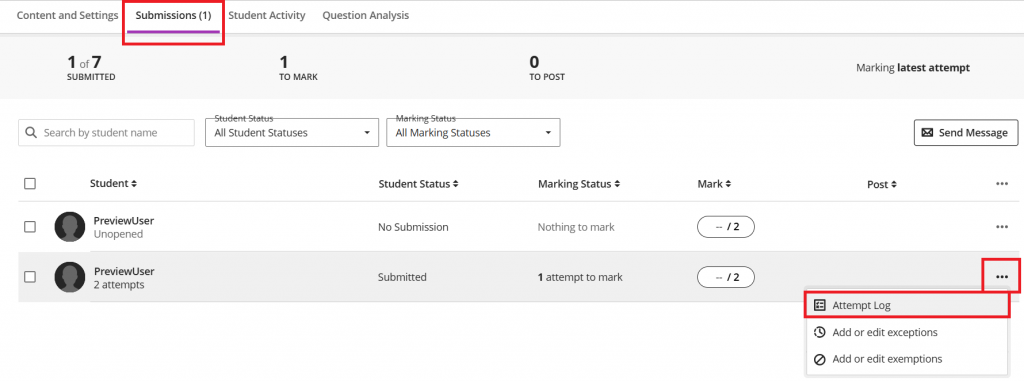Screen dimensions: 1024x381
Task: Click the mark pill for submitted PreviewUser
Action: tap(726, 277)
